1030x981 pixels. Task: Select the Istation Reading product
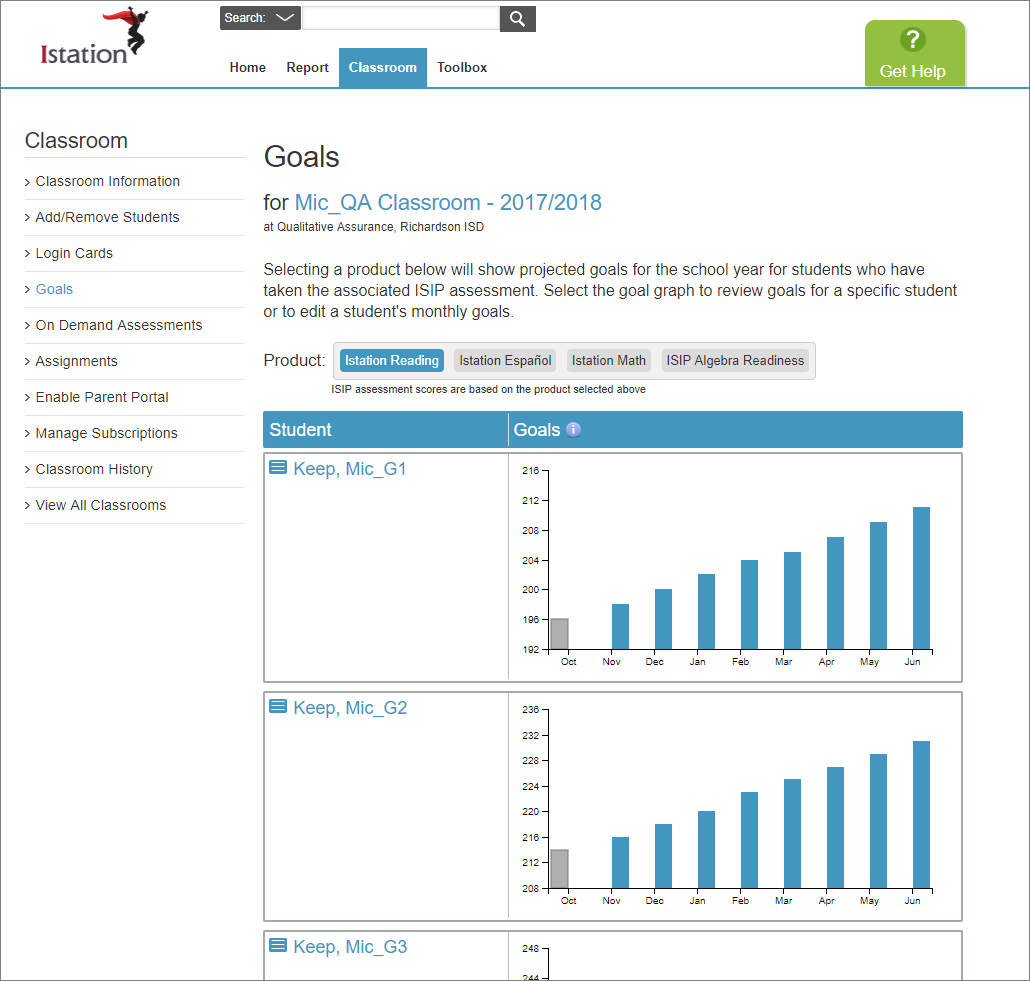coord(392,361)
